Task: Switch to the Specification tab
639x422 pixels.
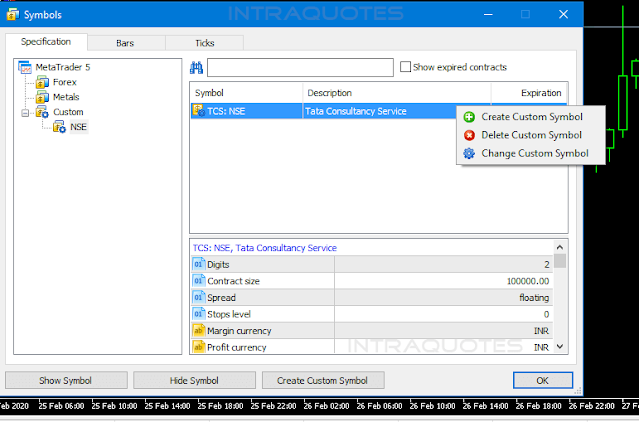Action: click(46, 42)
